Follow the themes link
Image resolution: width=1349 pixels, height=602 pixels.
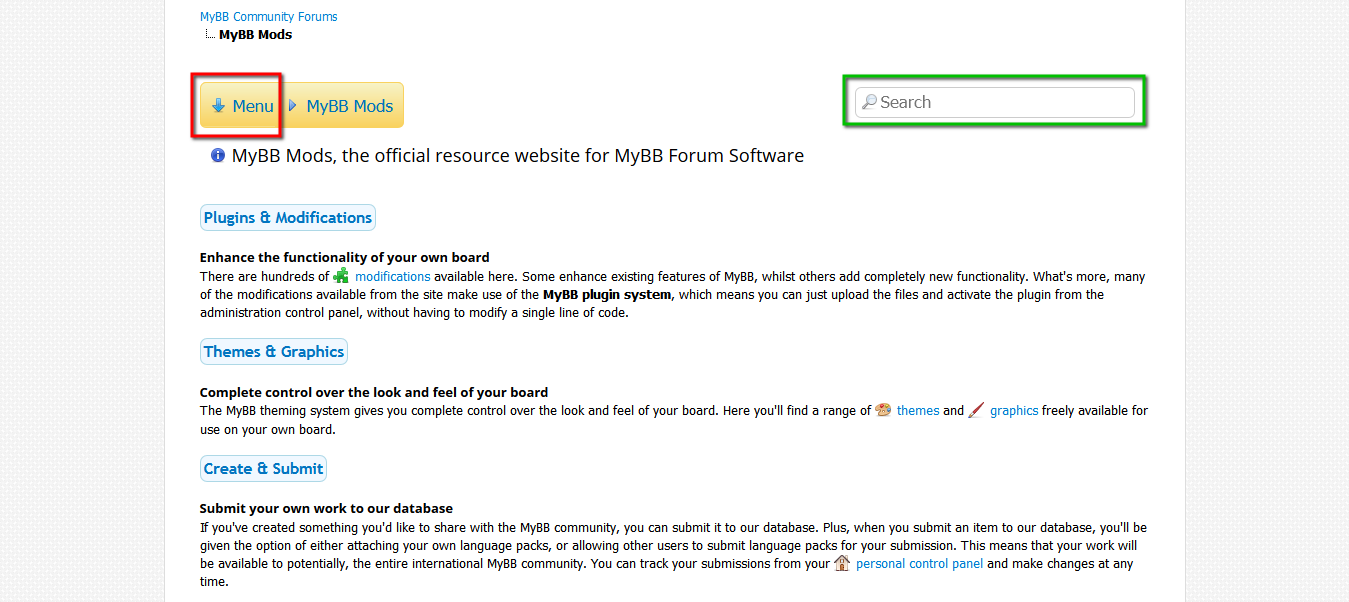click(918, 411)
